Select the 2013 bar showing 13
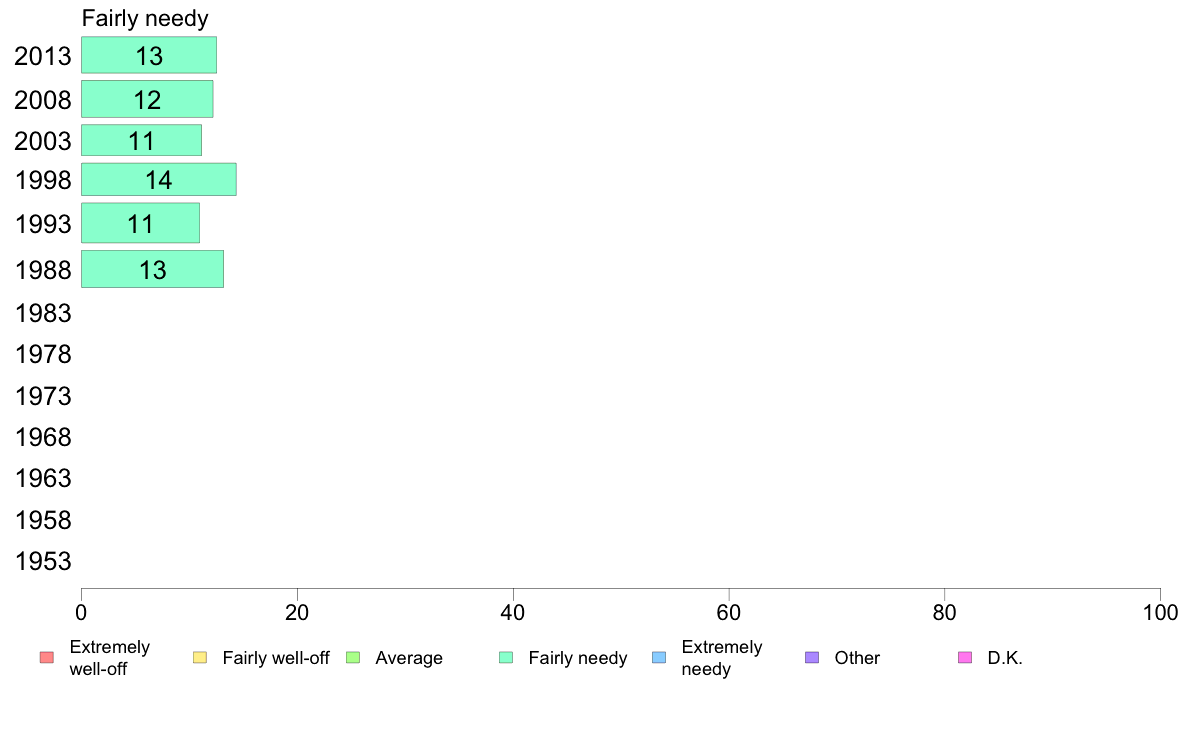The image size is (1188, 736). point(149,55)
